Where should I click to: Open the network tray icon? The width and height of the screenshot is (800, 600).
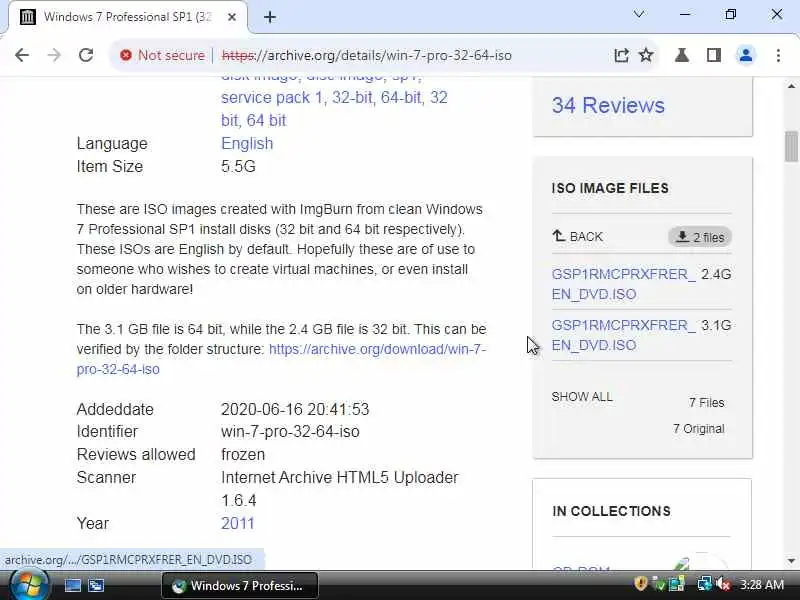tap(705, 584)
